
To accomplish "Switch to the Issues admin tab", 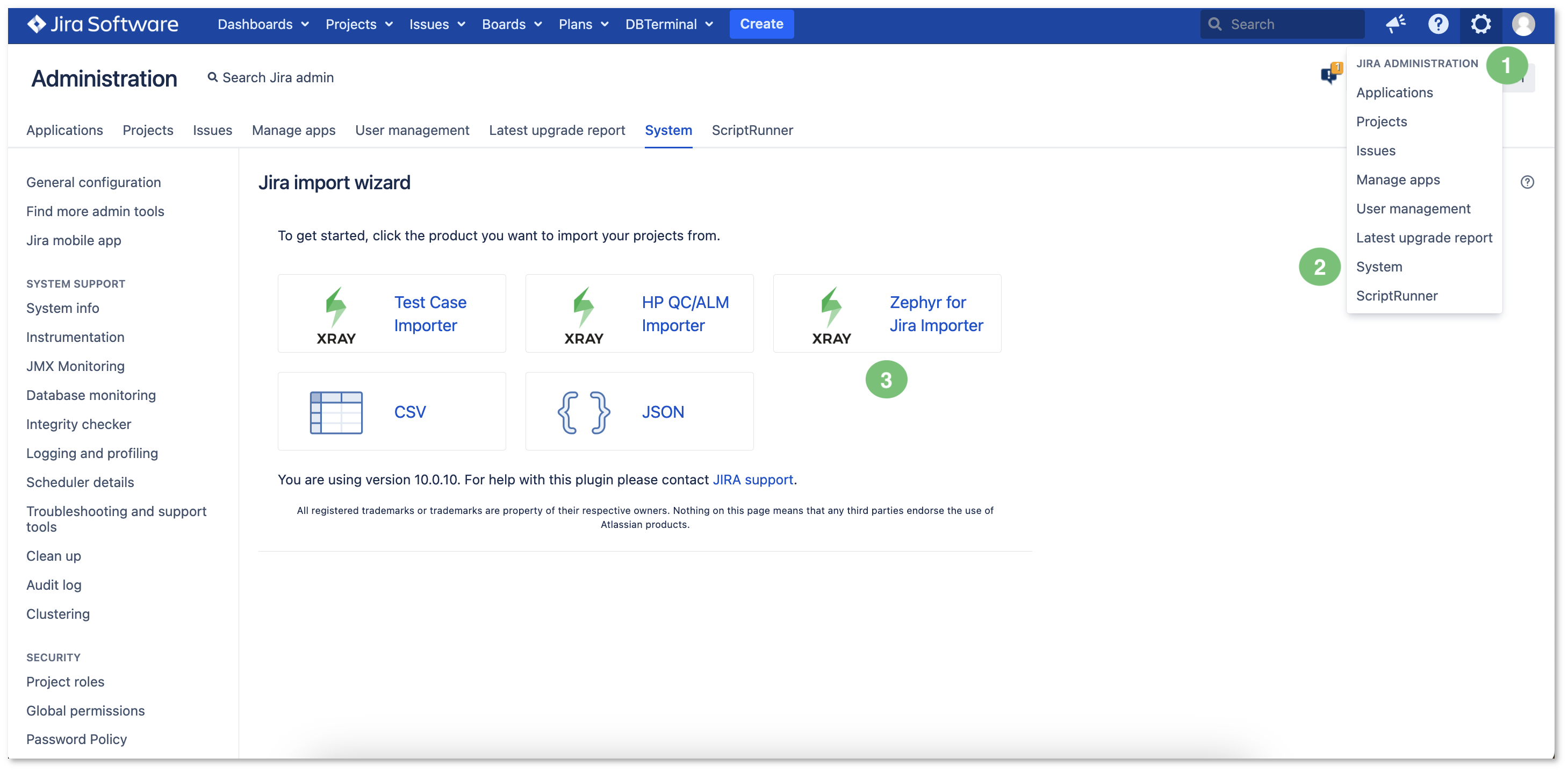I will (212, 130).
